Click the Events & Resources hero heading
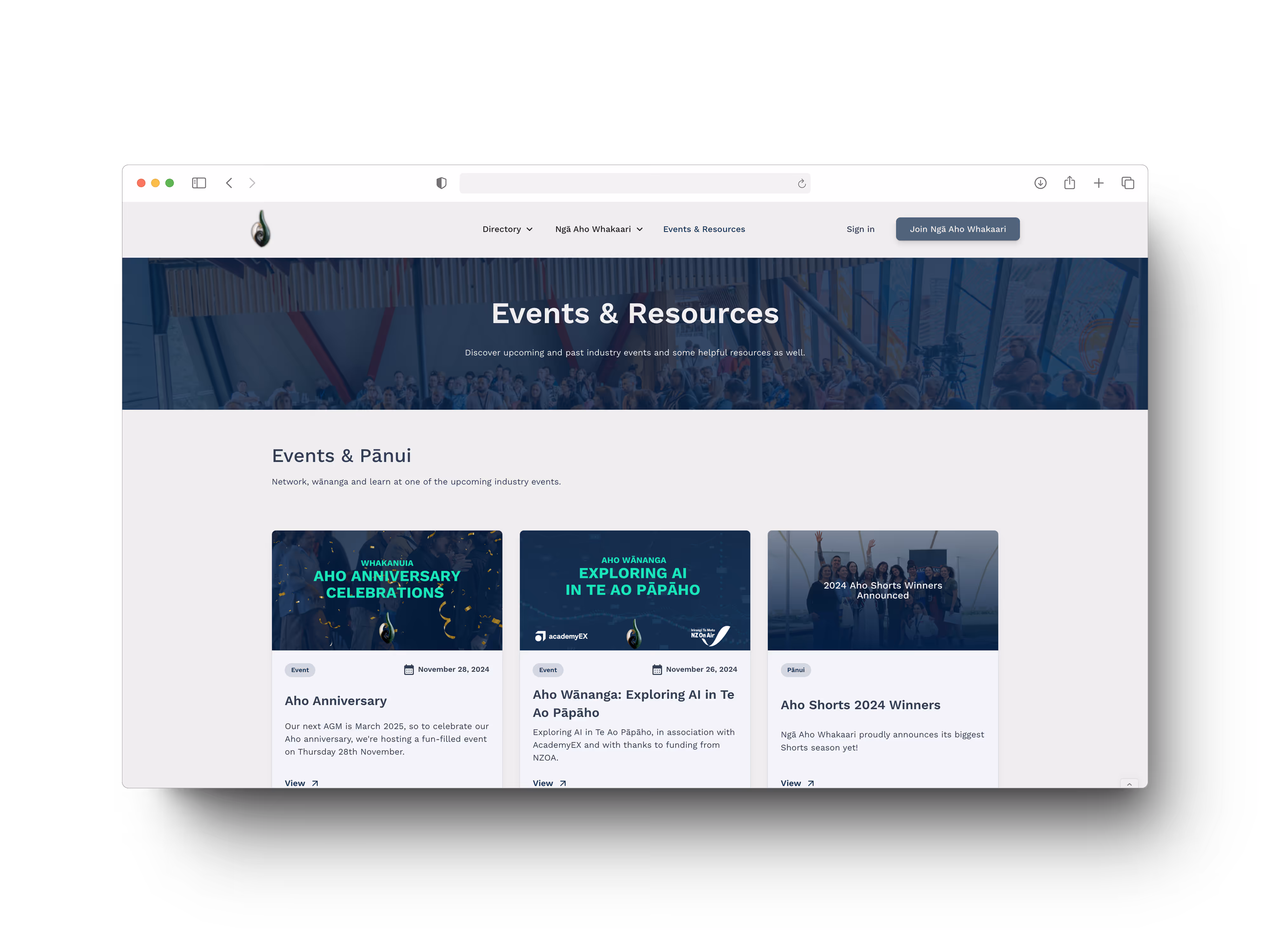Screen dimensions: 1270x952 [x=635, y=313]
